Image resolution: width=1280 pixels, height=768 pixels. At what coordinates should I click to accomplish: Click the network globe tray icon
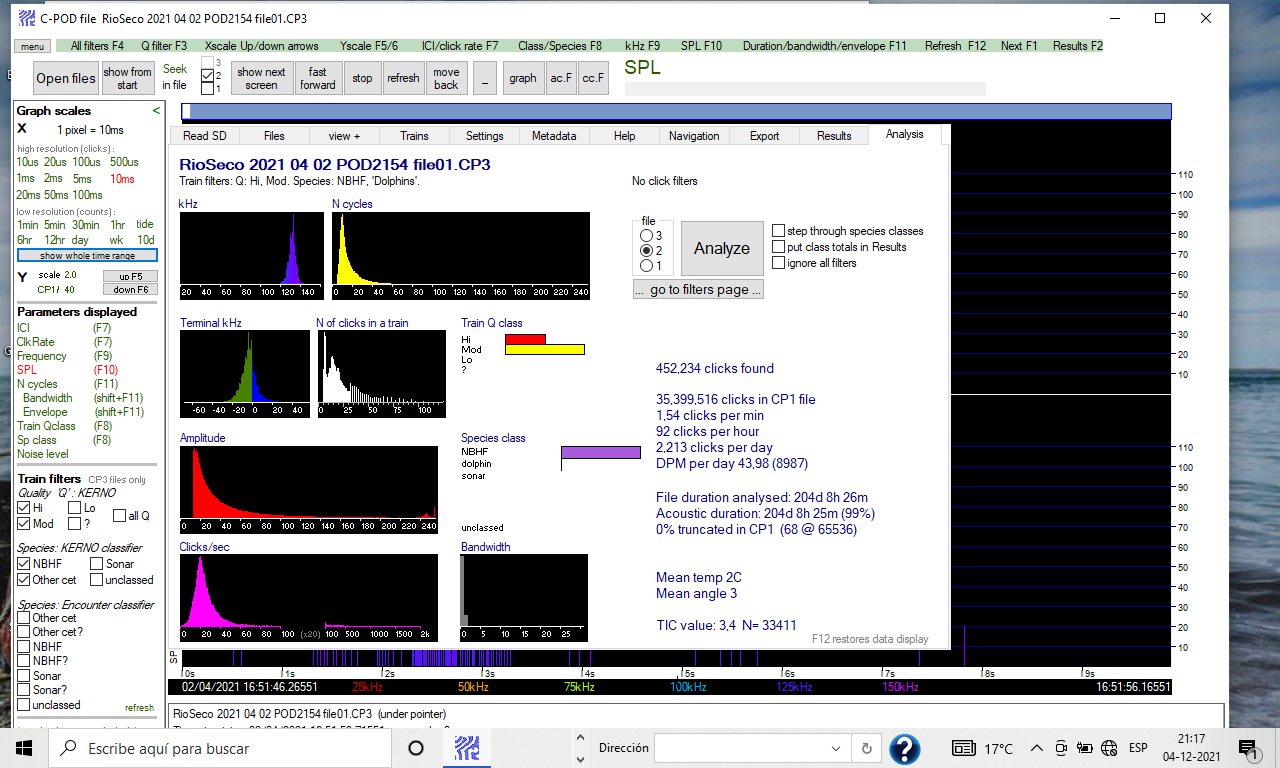(1109, 748)
